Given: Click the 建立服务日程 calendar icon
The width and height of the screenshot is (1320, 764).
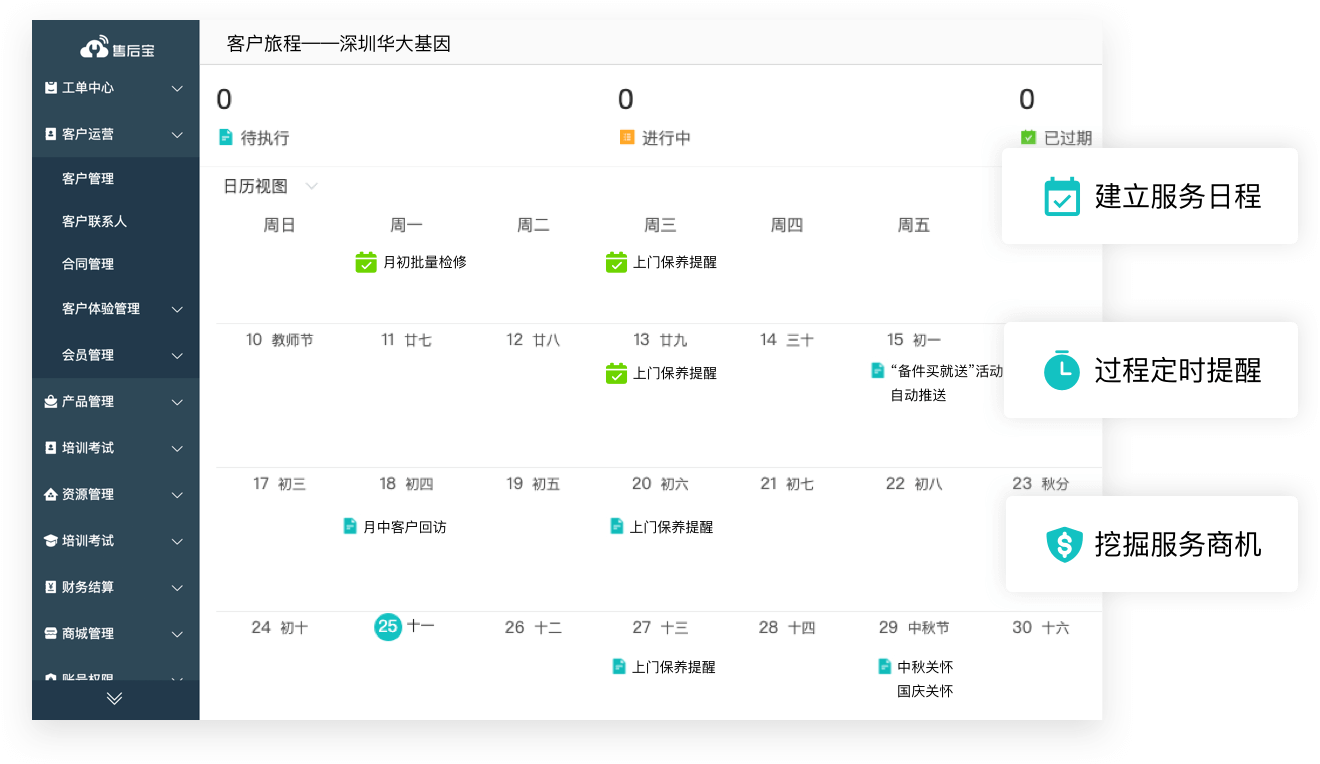Looking at the screenshot, I should coord(1061,197).
